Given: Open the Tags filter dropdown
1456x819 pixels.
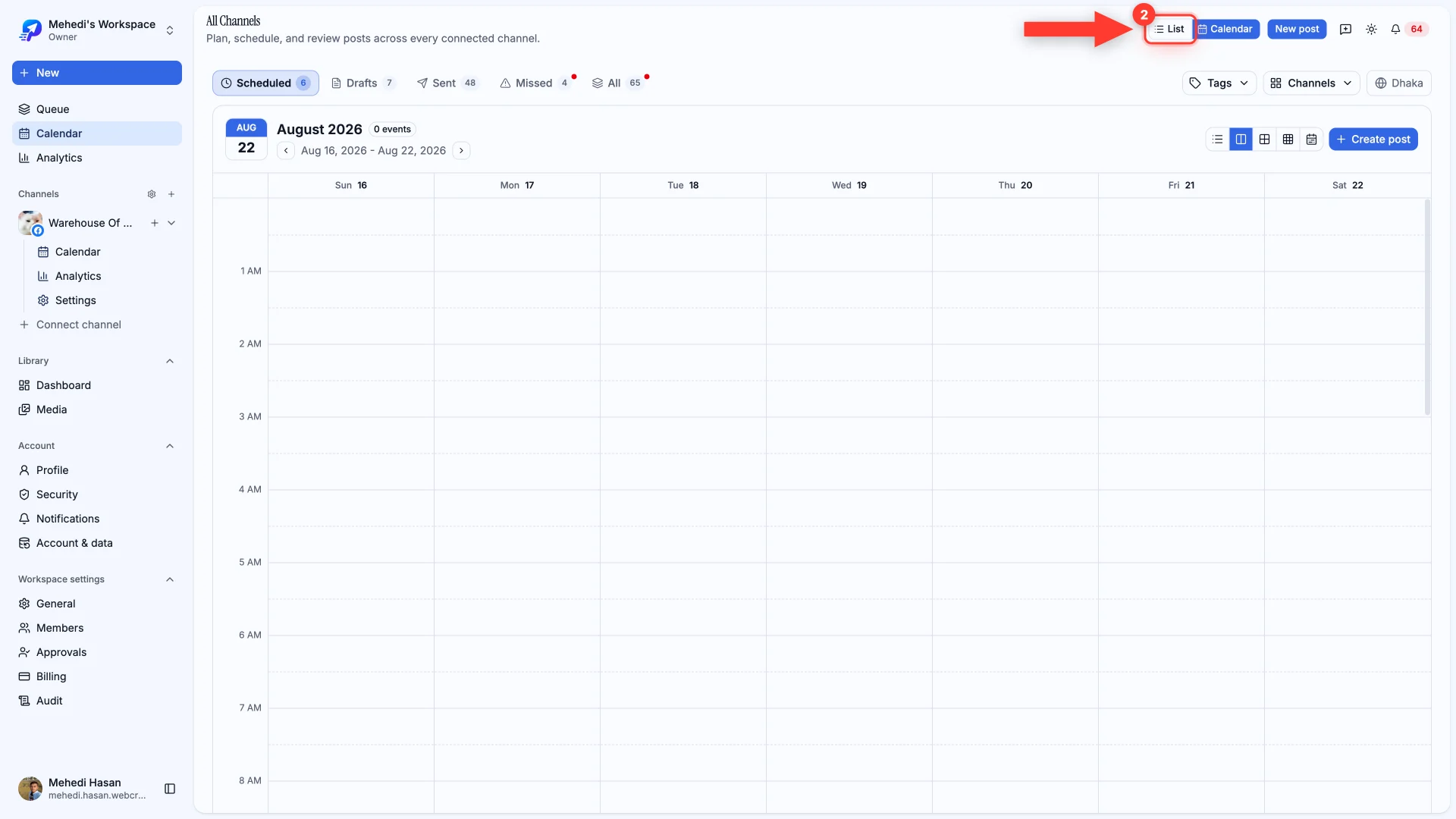Looking at the screenshot, I should [x=1219, y=83].
